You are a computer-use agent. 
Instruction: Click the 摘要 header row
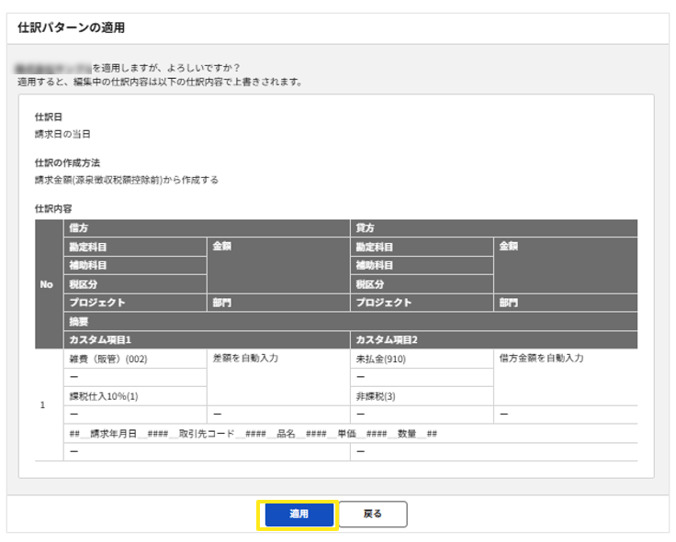[351, 321]
